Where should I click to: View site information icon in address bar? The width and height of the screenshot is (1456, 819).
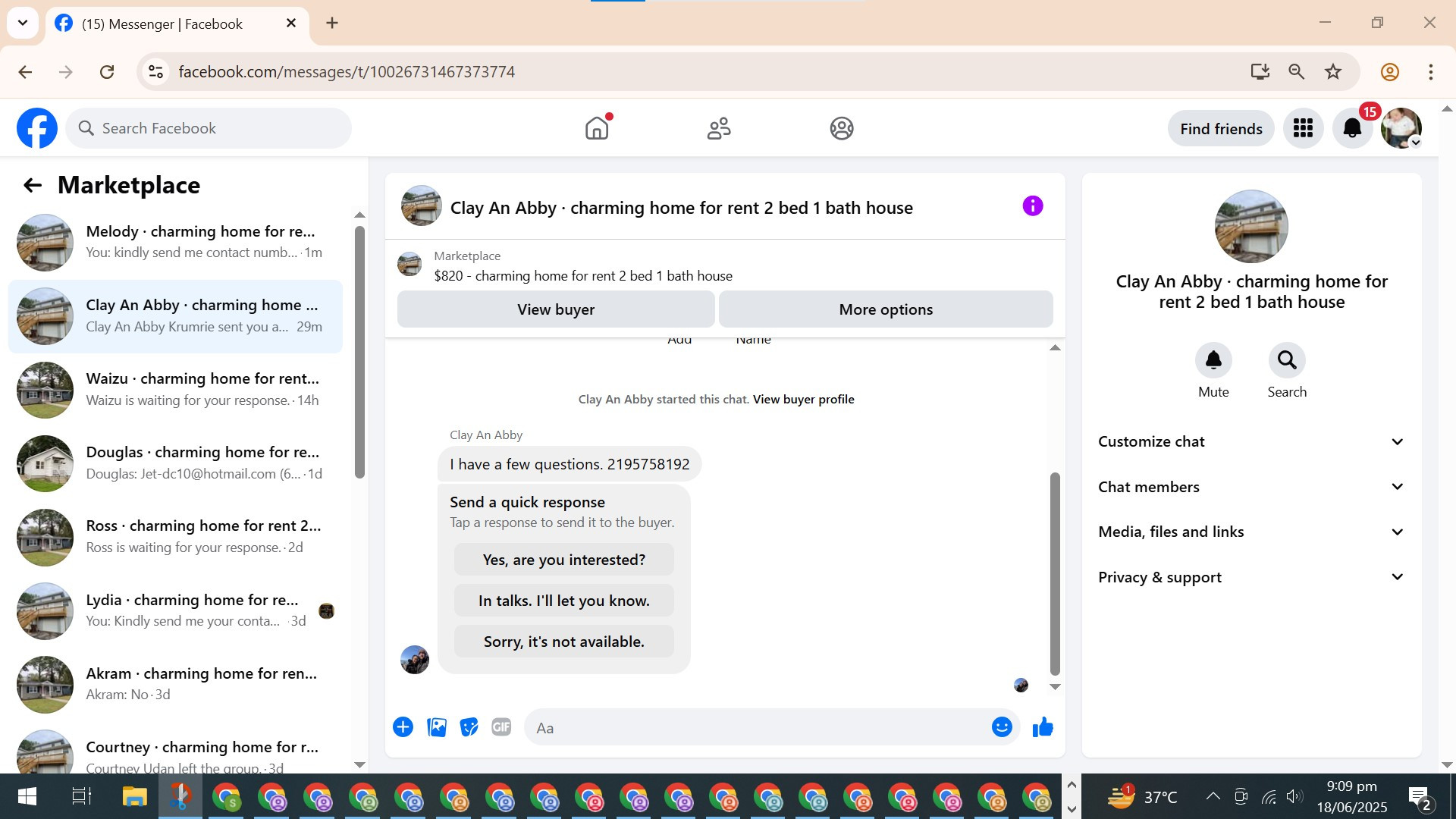(x=155, y=72)
